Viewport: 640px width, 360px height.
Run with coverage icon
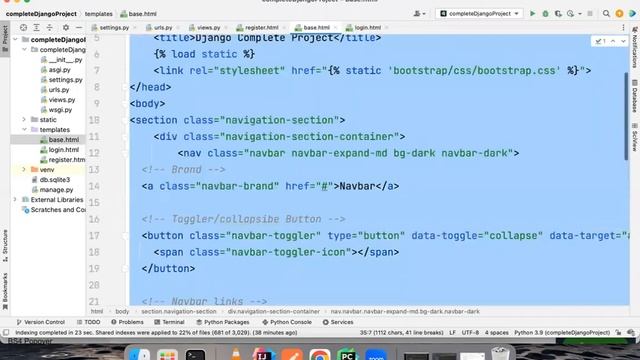pos(558,13)
